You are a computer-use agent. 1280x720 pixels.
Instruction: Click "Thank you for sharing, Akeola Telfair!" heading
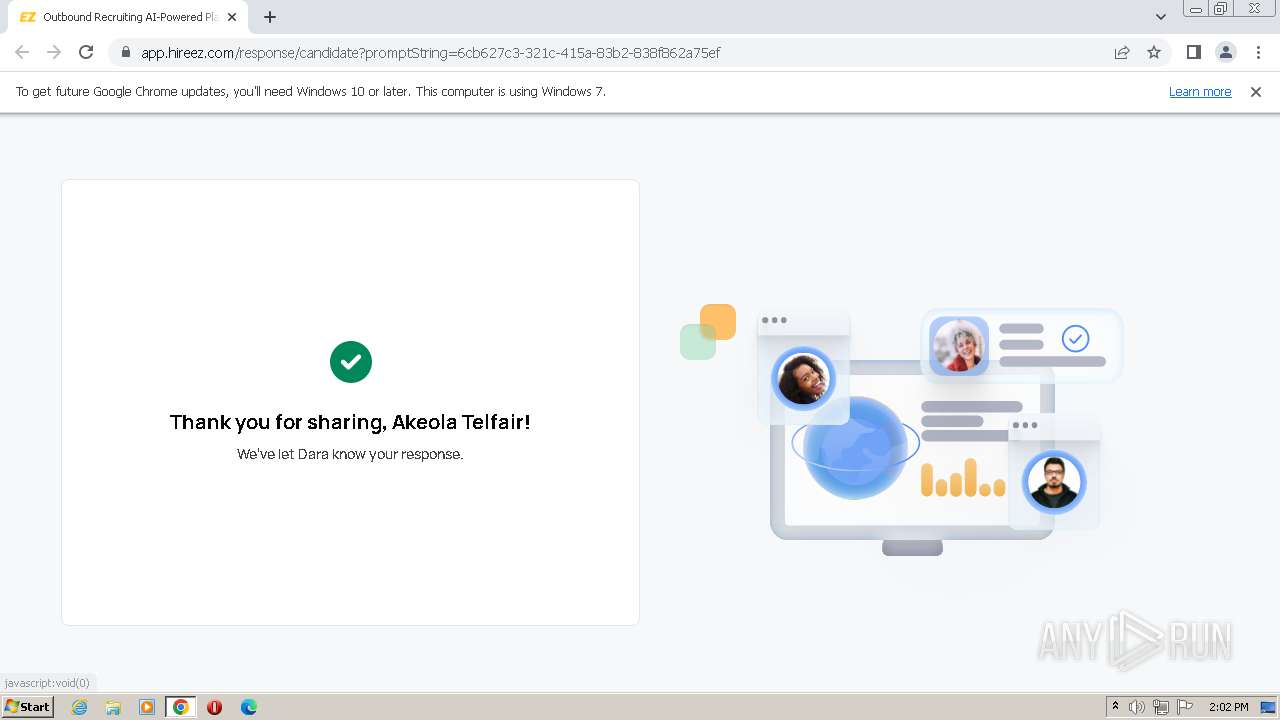click(x=350, y=422)
